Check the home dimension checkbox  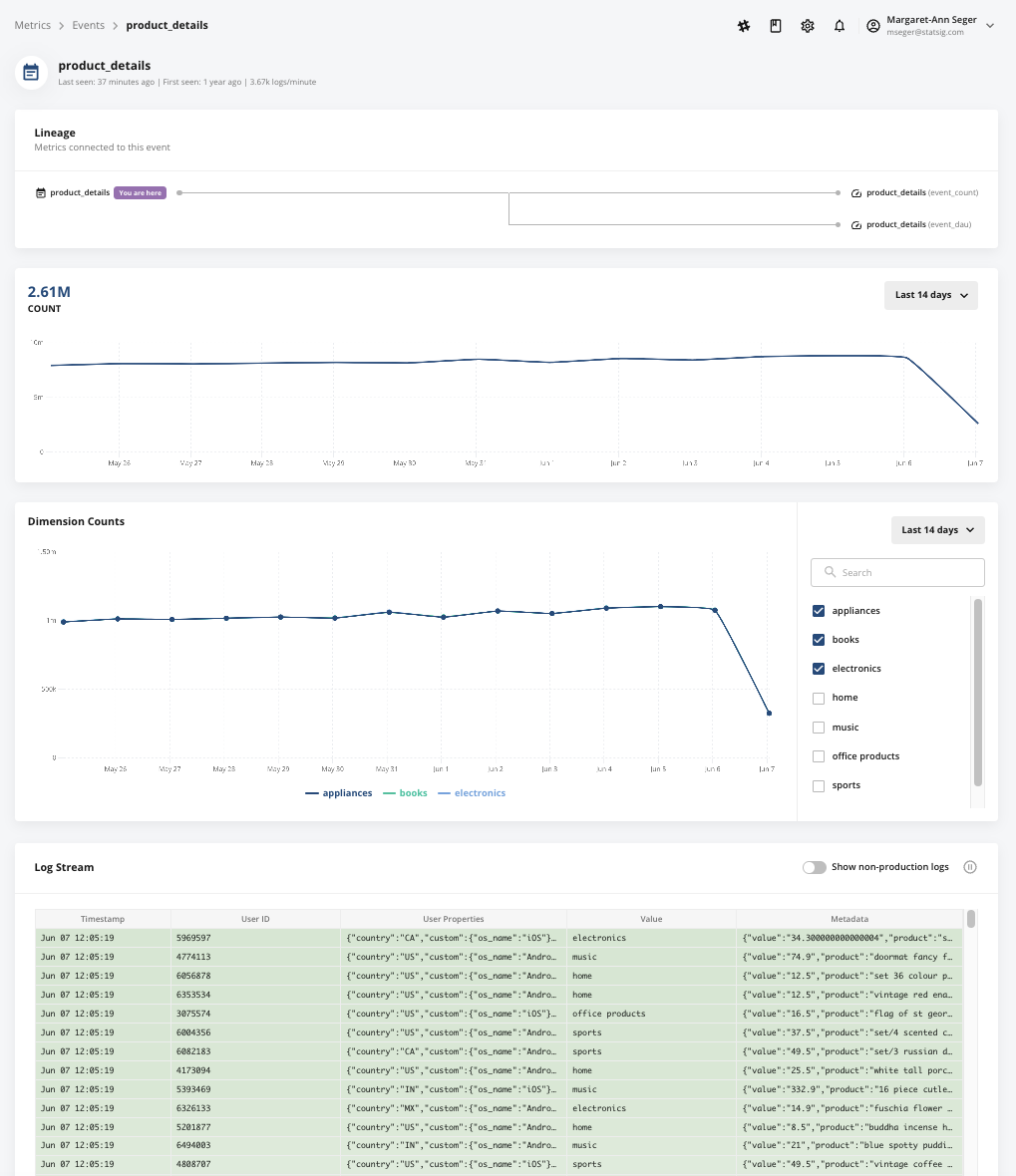click(819, 699)
